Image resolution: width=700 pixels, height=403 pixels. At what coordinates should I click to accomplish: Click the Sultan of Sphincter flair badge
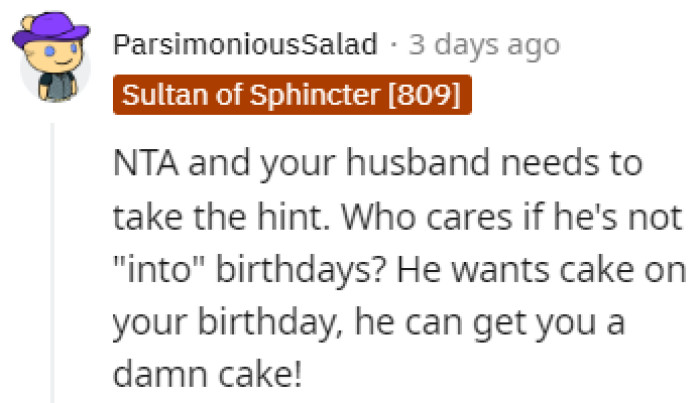click(x=291, y=97)
